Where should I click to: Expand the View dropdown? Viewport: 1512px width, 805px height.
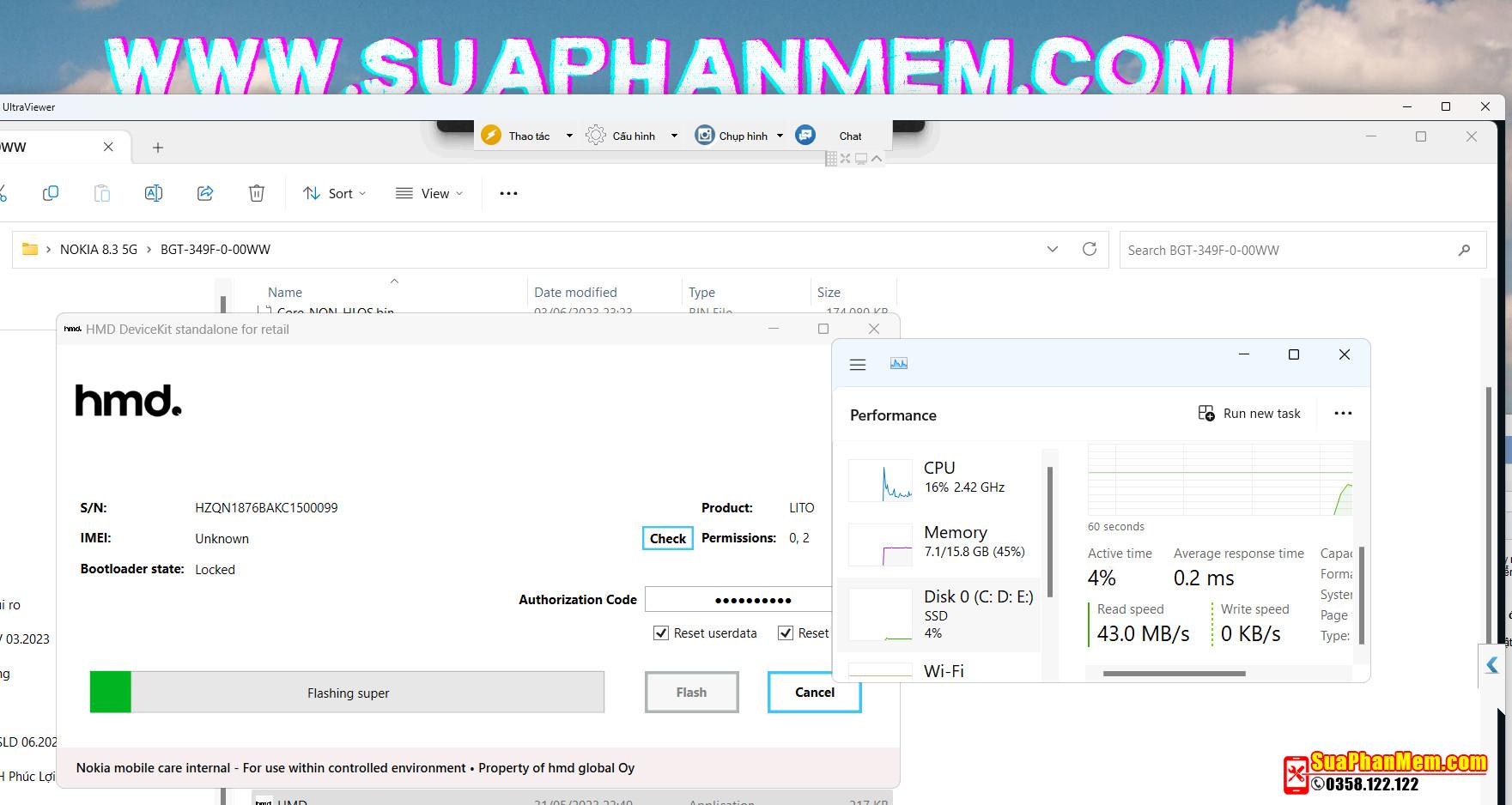429,193
